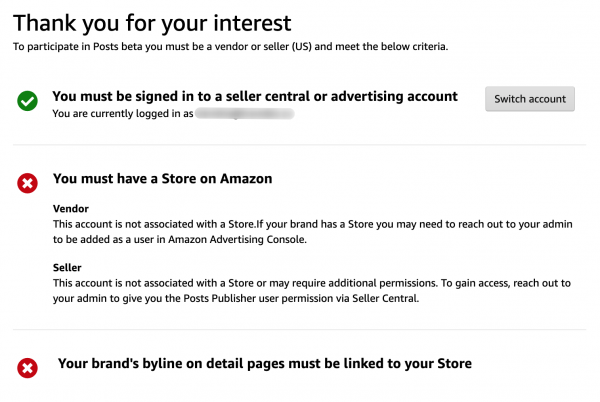Click the divider line above byline requirement
600x402 pixels.
click(299, 330)
